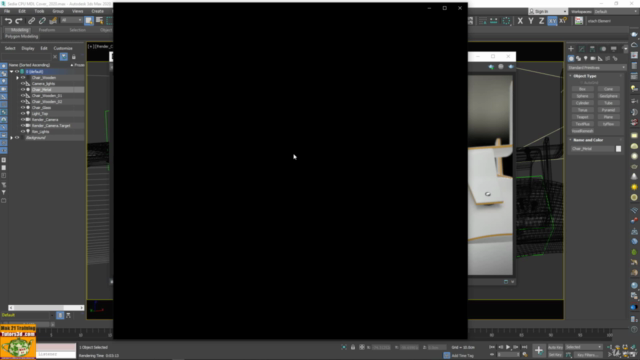
Task: Restrict transform to the X axis
Action: (x=520, y=21)
